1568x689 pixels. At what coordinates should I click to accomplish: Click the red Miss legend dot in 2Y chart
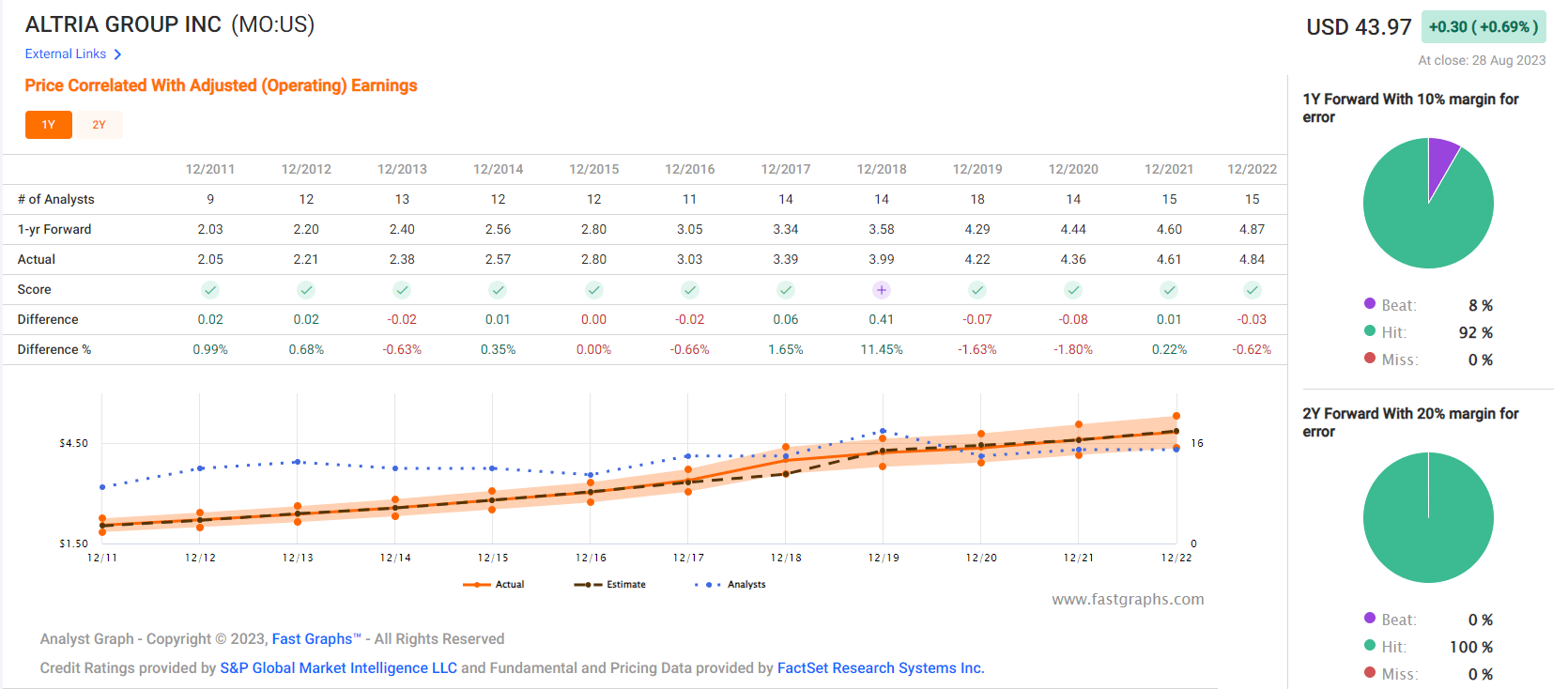pos(1370,672)
